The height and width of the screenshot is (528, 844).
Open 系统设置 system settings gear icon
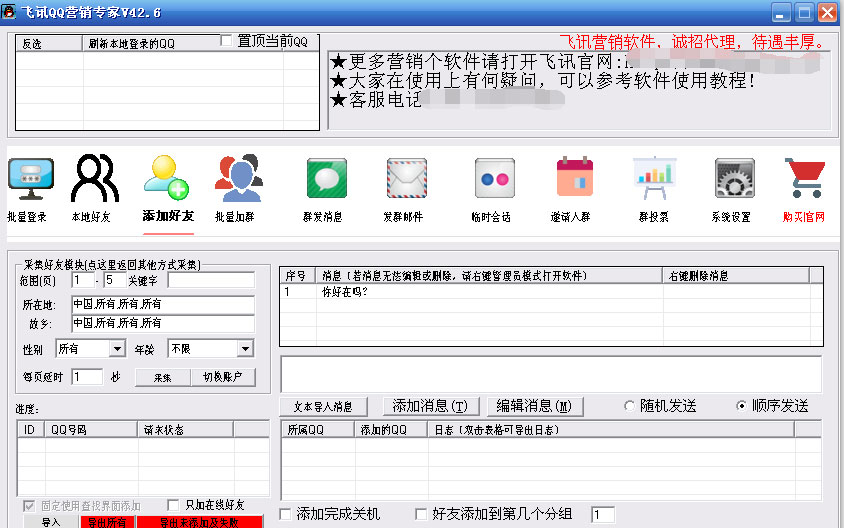[x=733, y=180]
